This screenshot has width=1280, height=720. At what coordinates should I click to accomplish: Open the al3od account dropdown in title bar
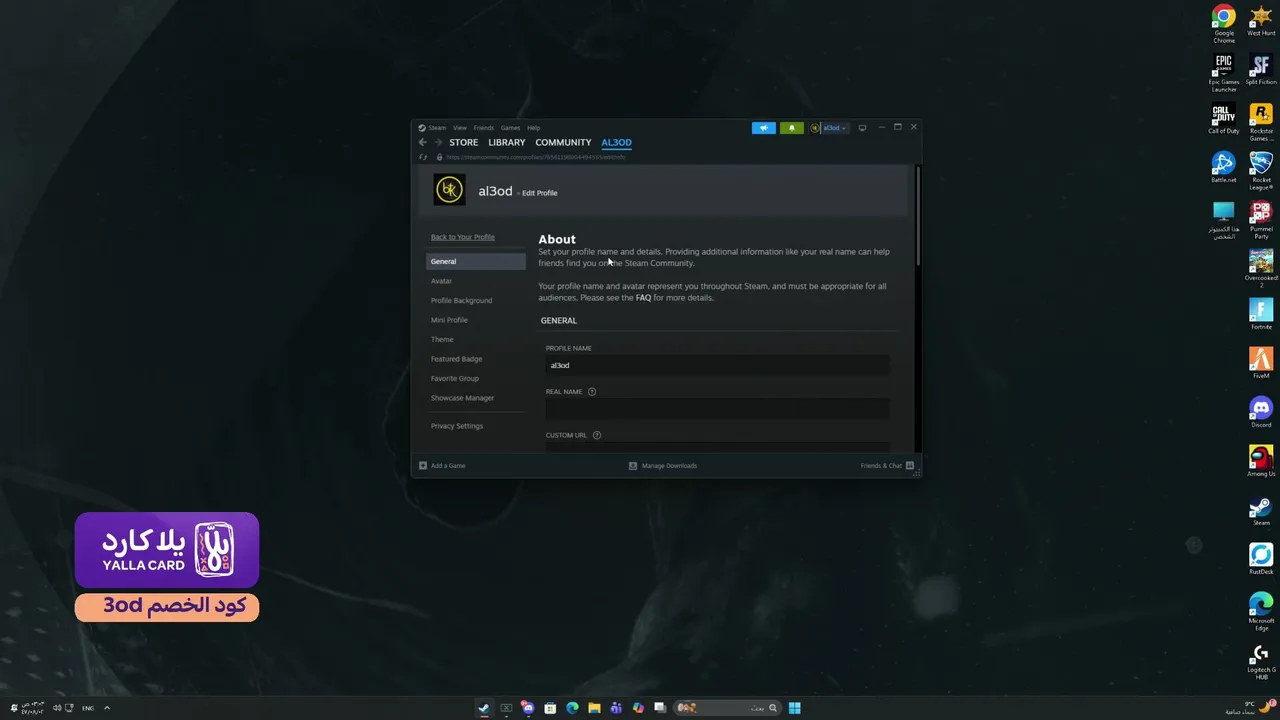pyautogui.click(x=828, y=128)
